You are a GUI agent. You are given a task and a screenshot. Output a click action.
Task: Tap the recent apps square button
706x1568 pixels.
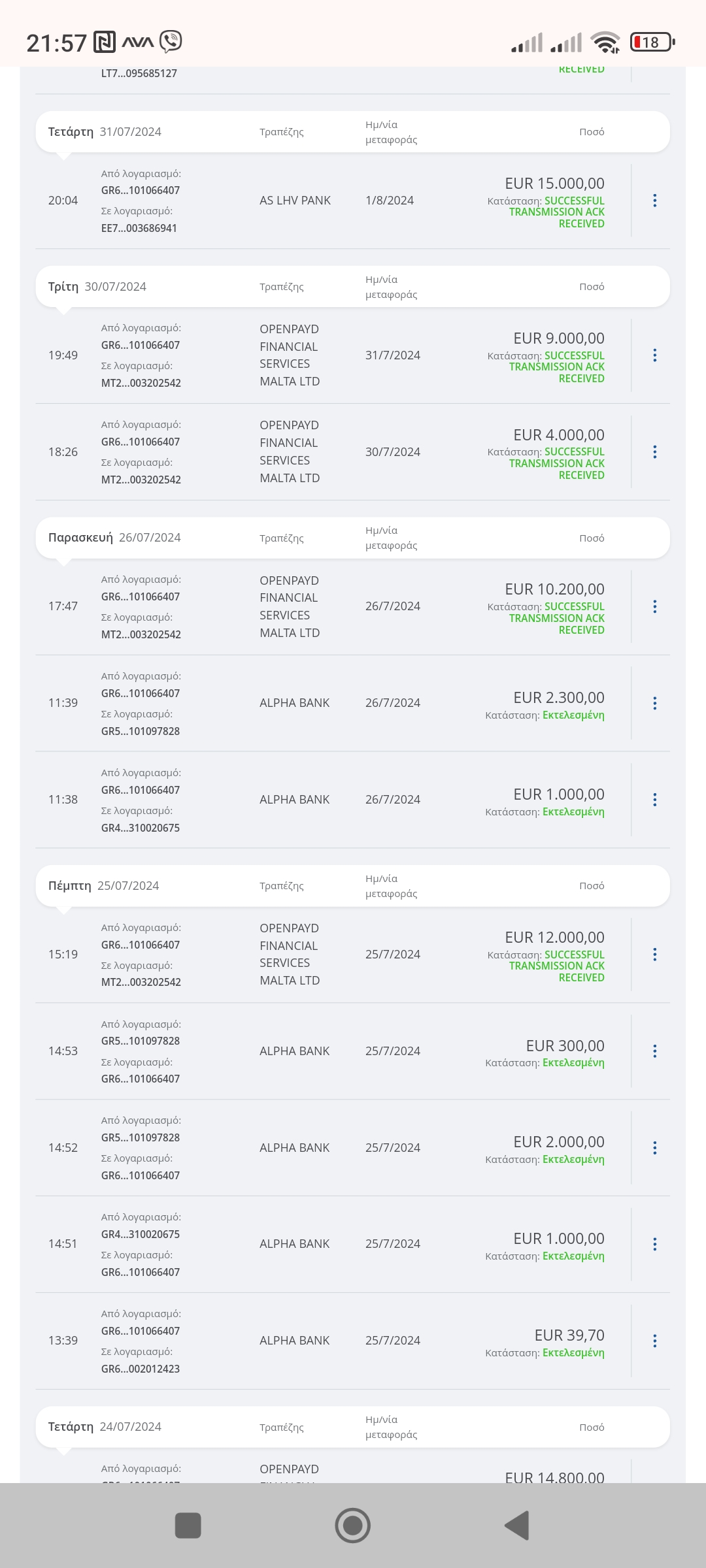pyautogui.click(x=188, y=1526)
